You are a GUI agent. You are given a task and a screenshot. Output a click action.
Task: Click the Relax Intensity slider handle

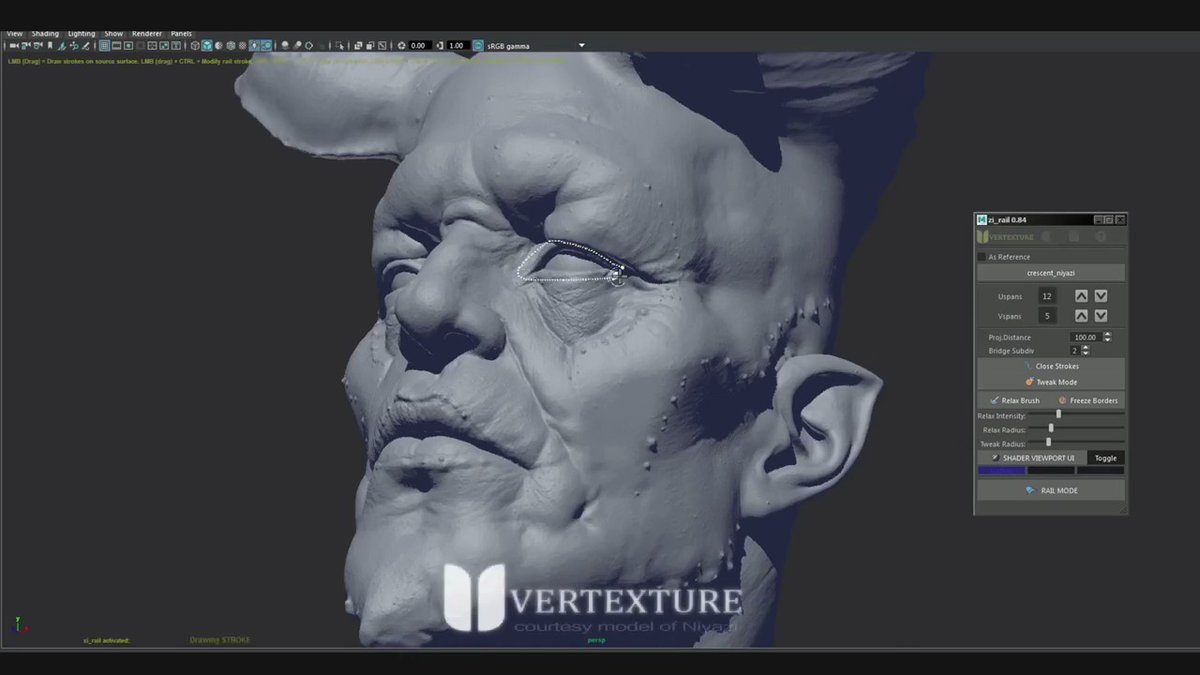(x=1058, y=414)
